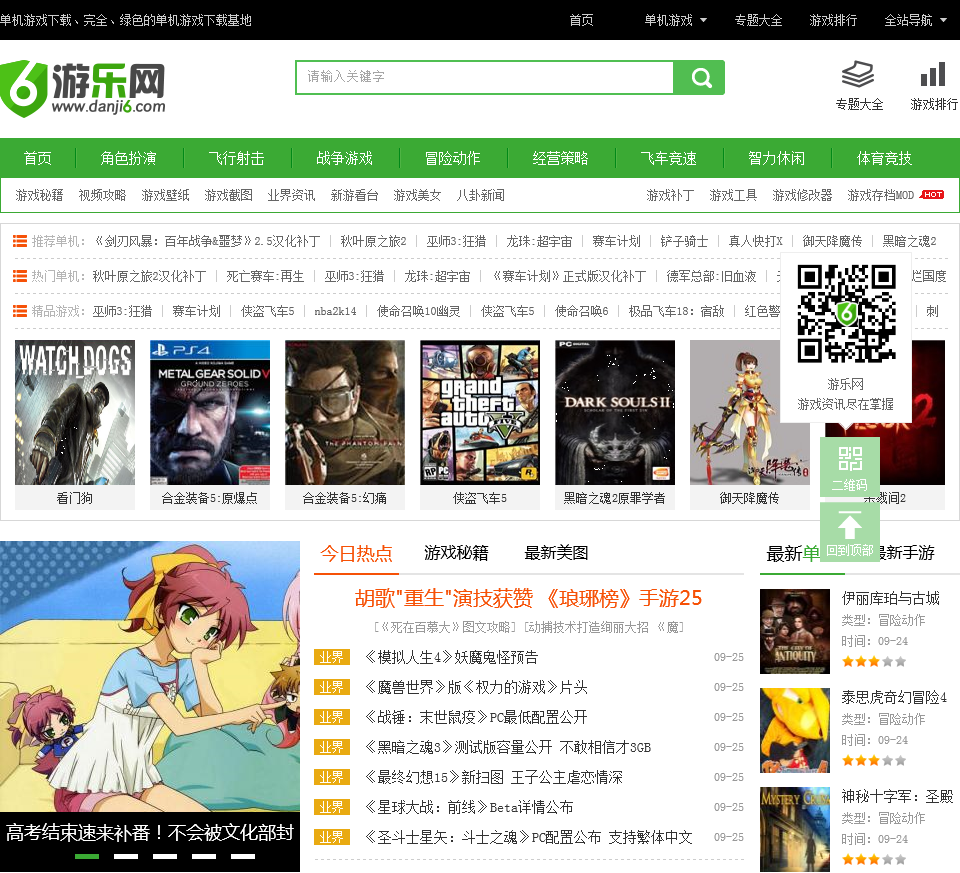
Task: Open the 神秘十字军 game thumbnail
Action: 795,830
